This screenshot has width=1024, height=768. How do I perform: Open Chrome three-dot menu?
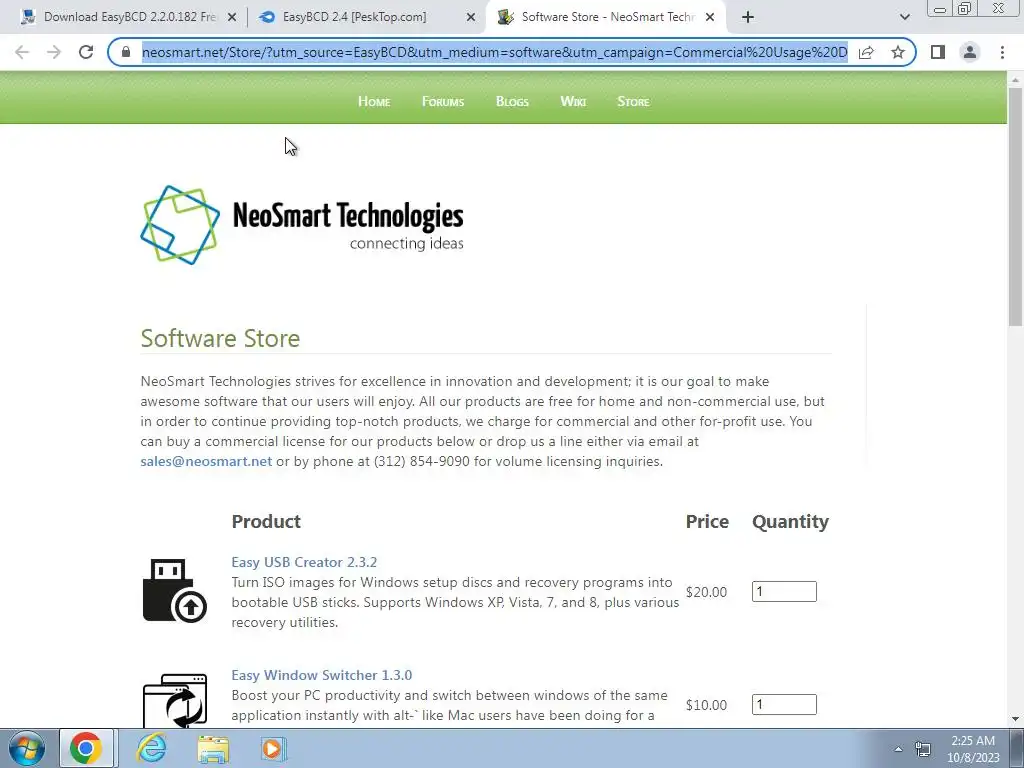[x=1002, y=52]
